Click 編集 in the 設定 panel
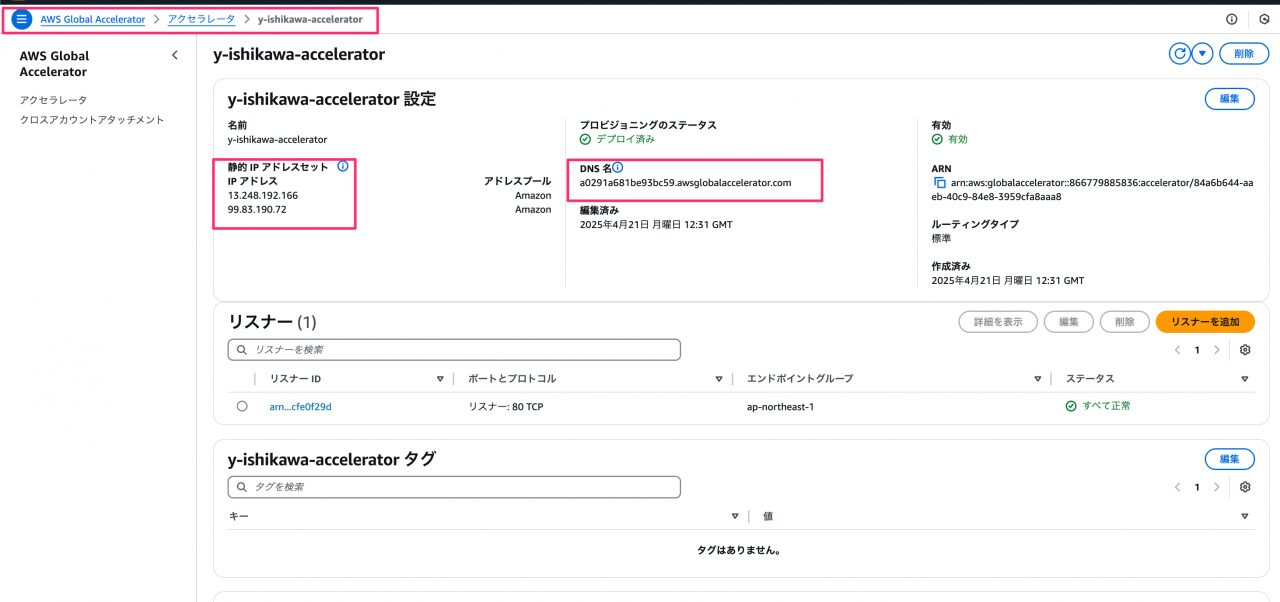The height and width of the screenshot is (602, 1280). point(1229,99)
